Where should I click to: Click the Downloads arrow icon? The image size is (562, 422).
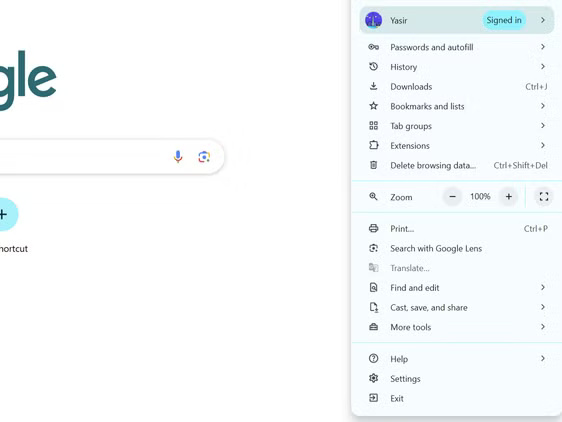click(373, 86)
